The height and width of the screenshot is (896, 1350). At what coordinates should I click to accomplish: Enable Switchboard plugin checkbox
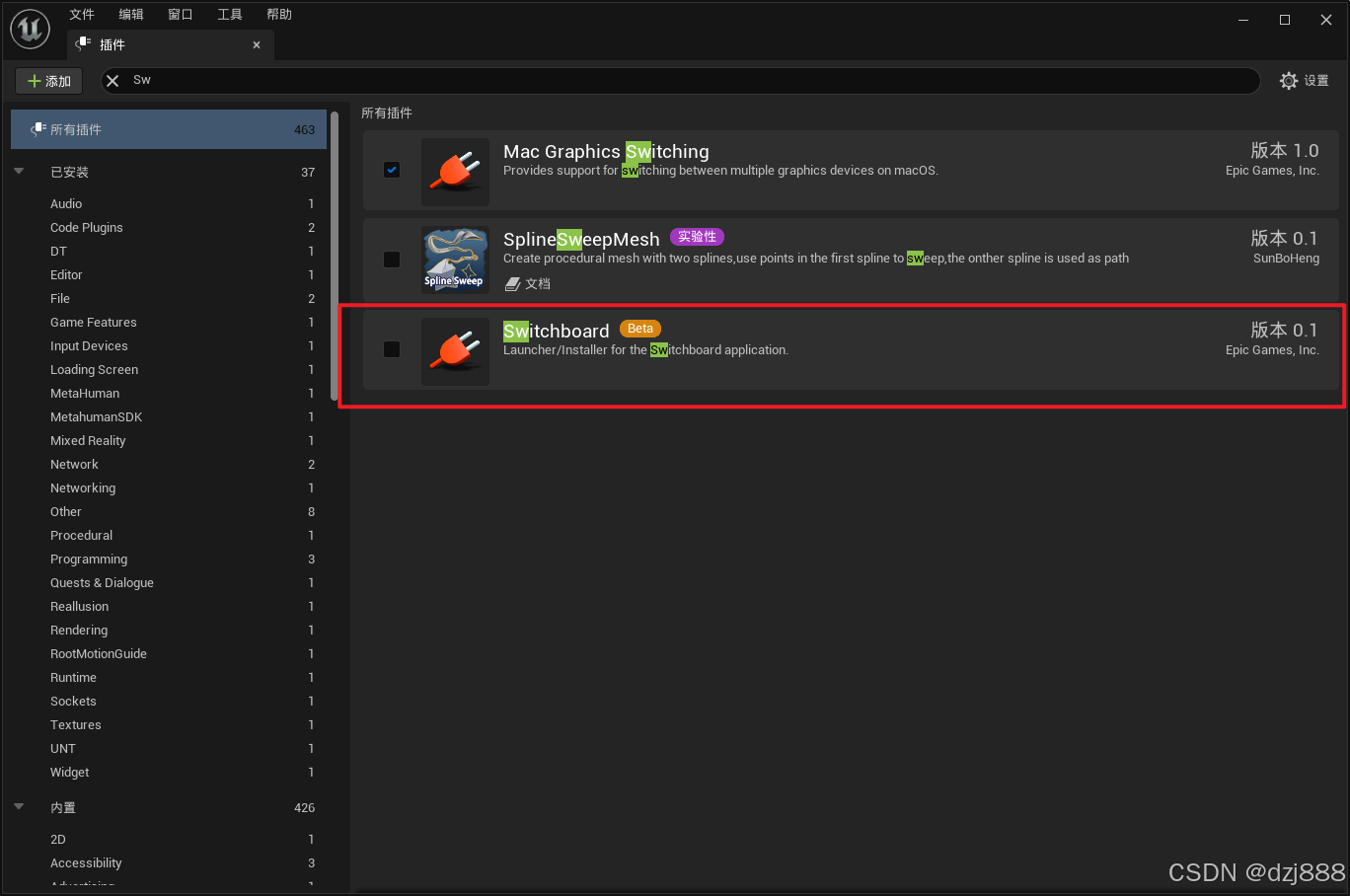[392, 349]
